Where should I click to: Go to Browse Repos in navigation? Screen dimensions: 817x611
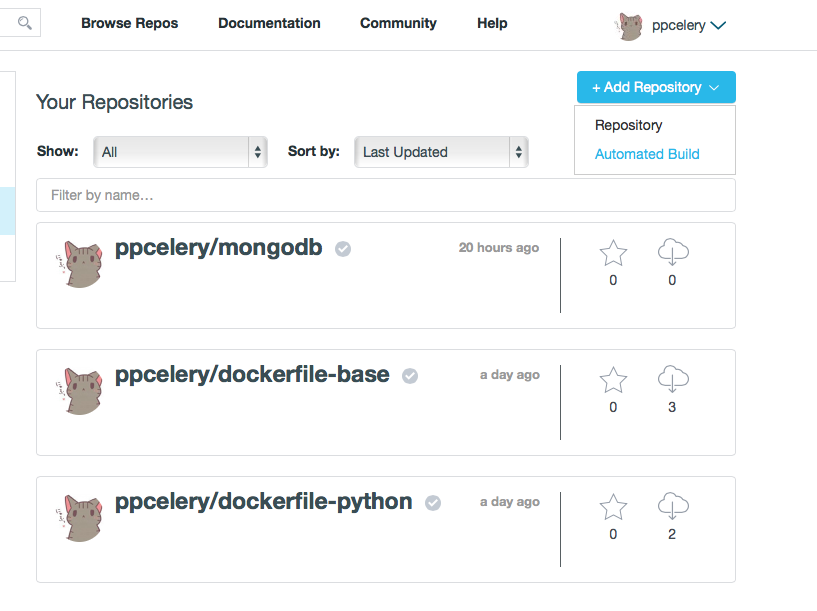tap(129, 23)
